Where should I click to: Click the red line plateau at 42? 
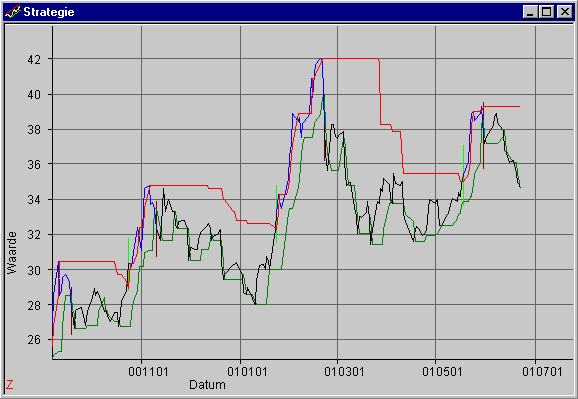[x=350, y=59]
